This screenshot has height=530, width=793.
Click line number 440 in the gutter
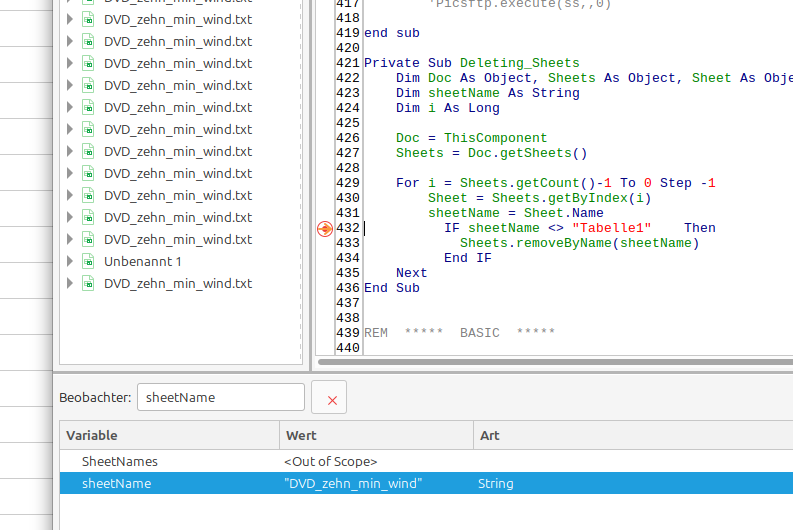click(x=348, y=348)
